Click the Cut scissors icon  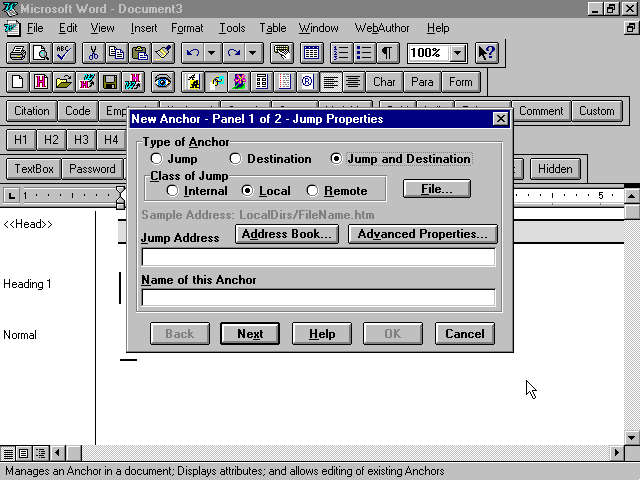click(93, 53)
